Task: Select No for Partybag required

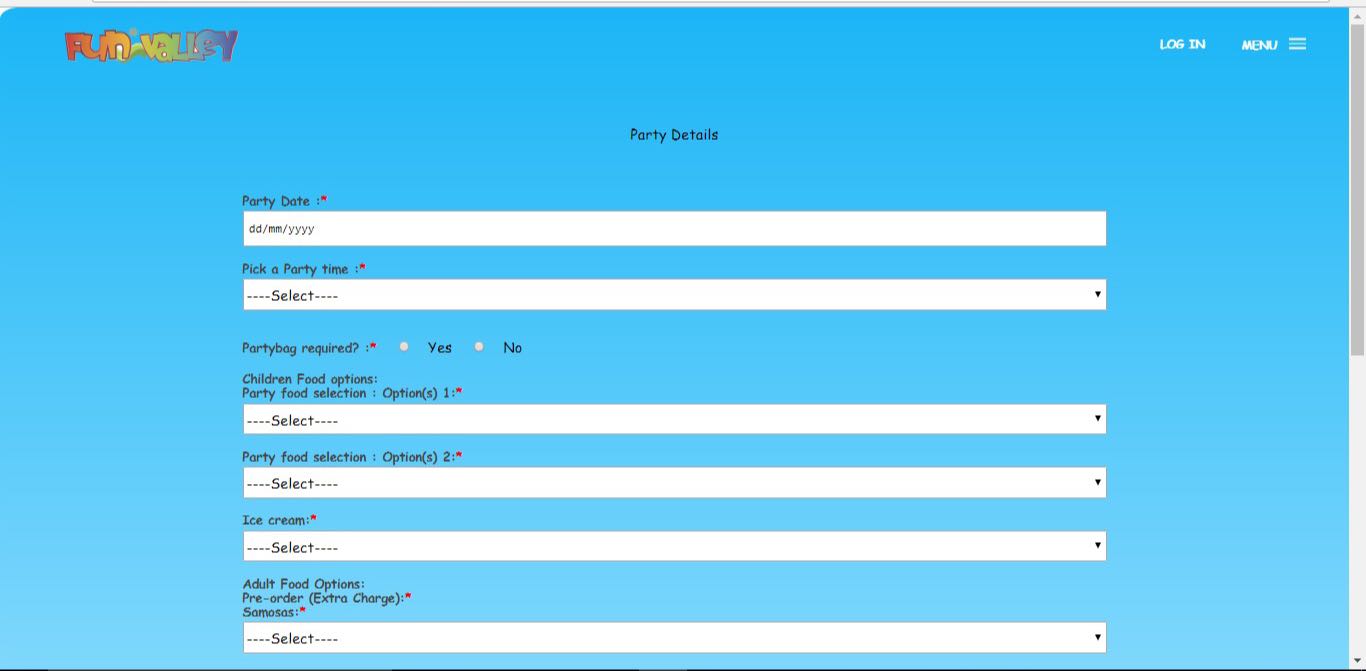Action: pos(479,347)
